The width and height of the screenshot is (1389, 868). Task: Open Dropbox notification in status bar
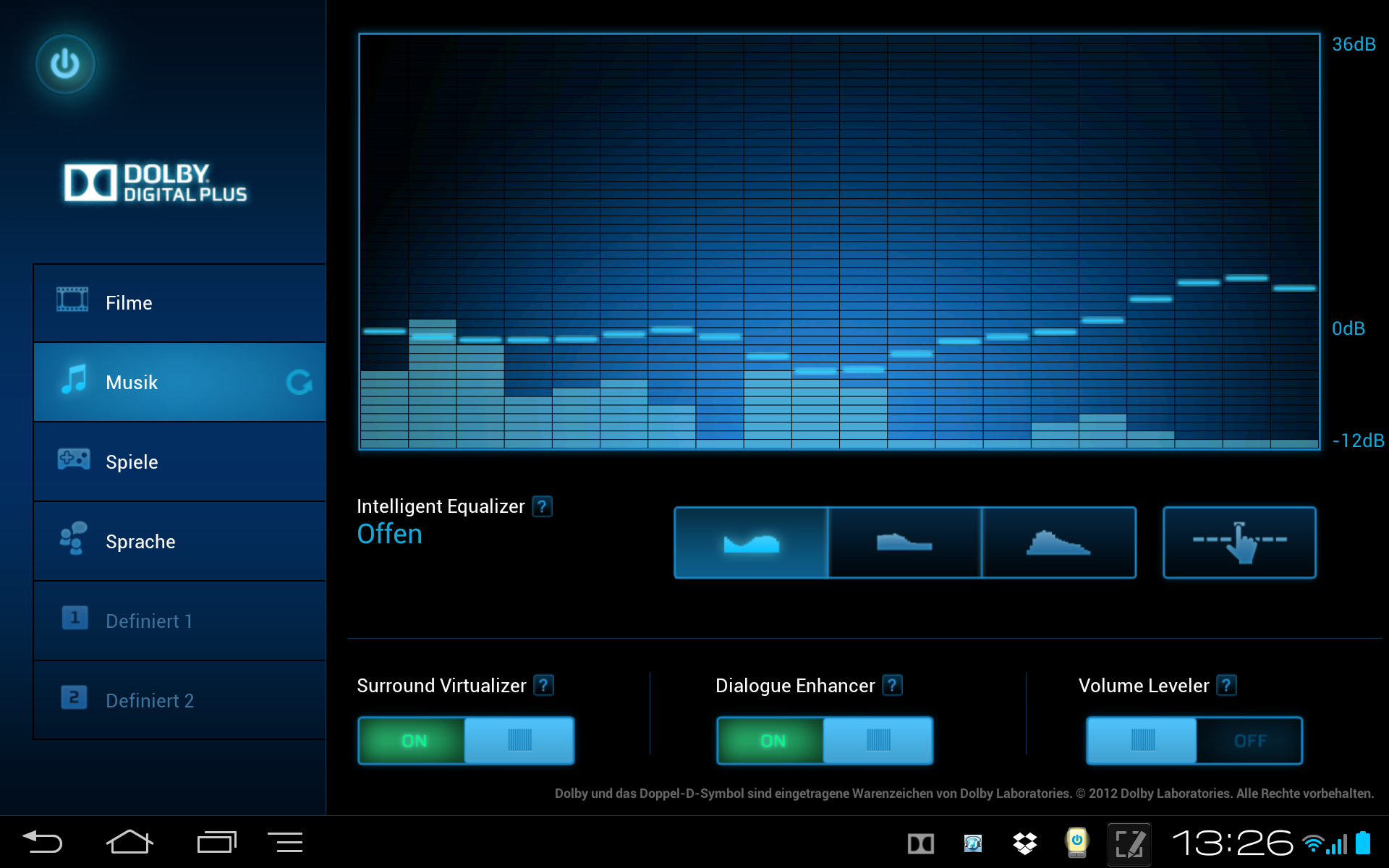click(1024, 843)
